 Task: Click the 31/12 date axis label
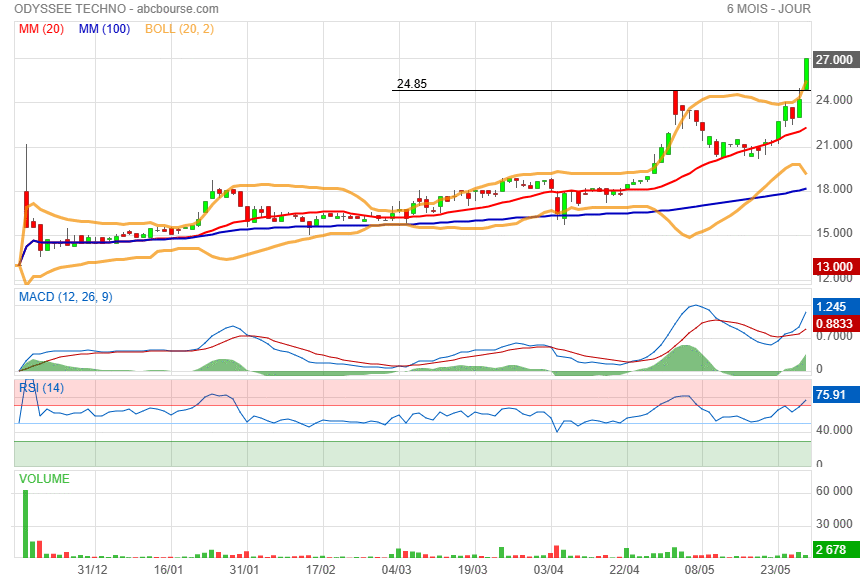(x=92, y=569)
